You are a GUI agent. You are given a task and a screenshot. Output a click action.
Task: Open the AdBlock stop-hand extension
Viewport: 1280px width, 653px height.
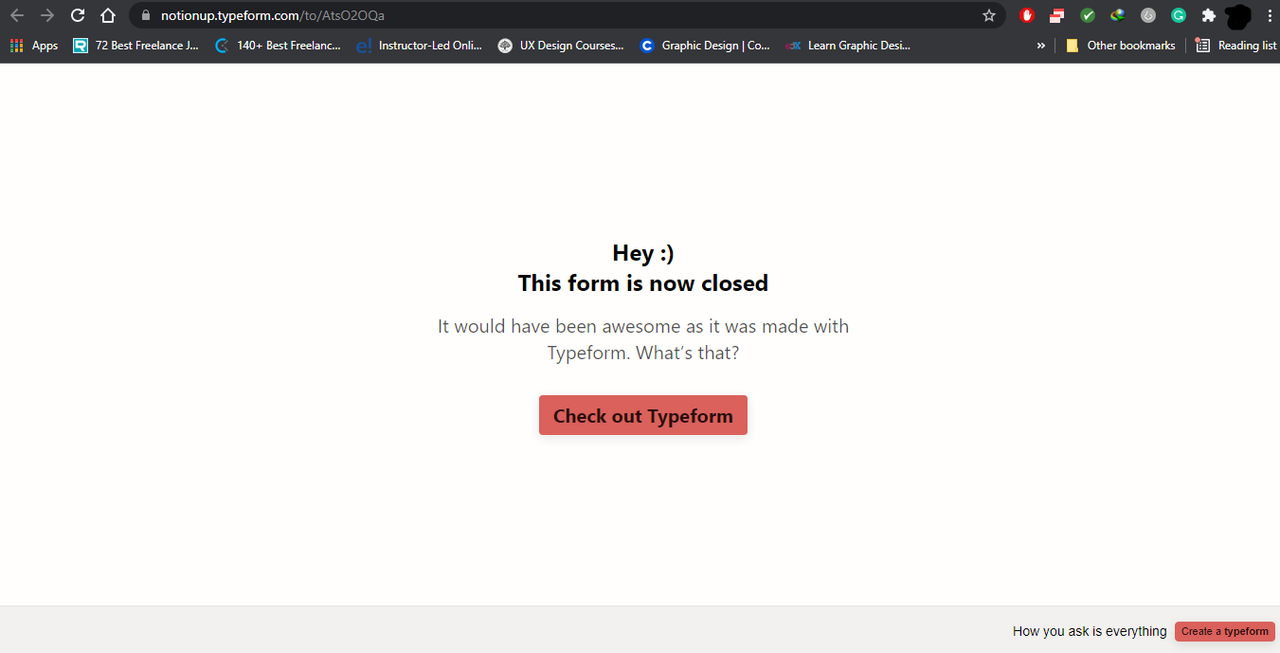[1027, 15]
